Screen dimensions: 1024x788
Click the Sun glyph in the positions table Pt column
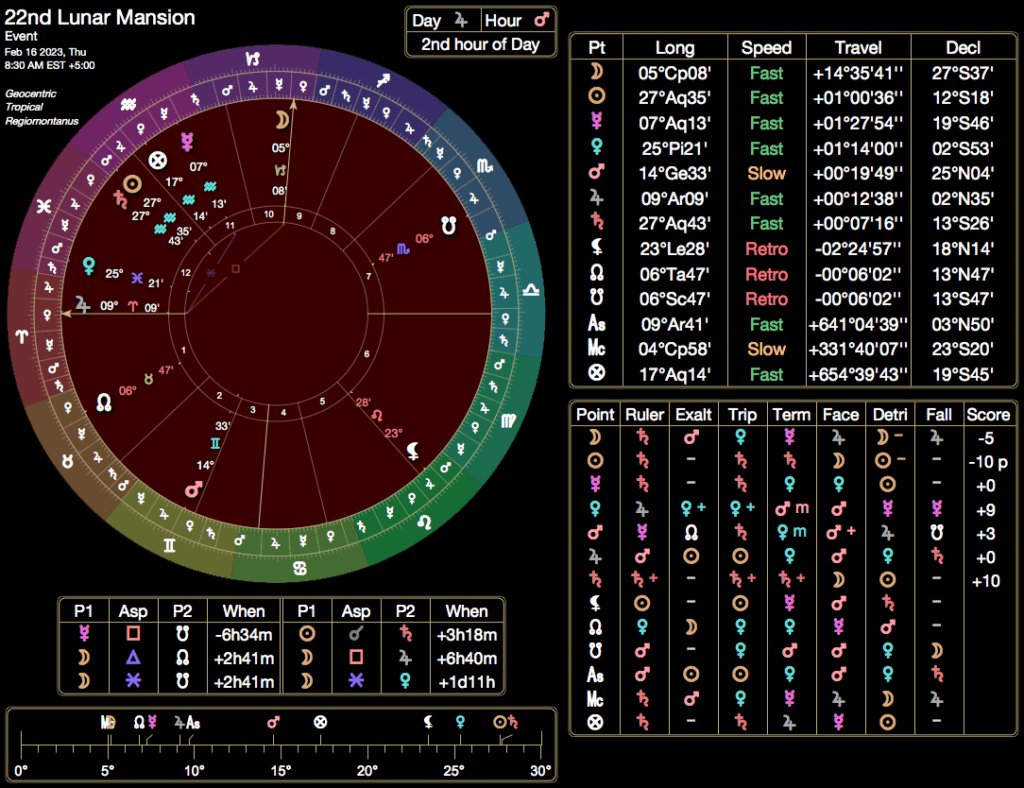596,98
